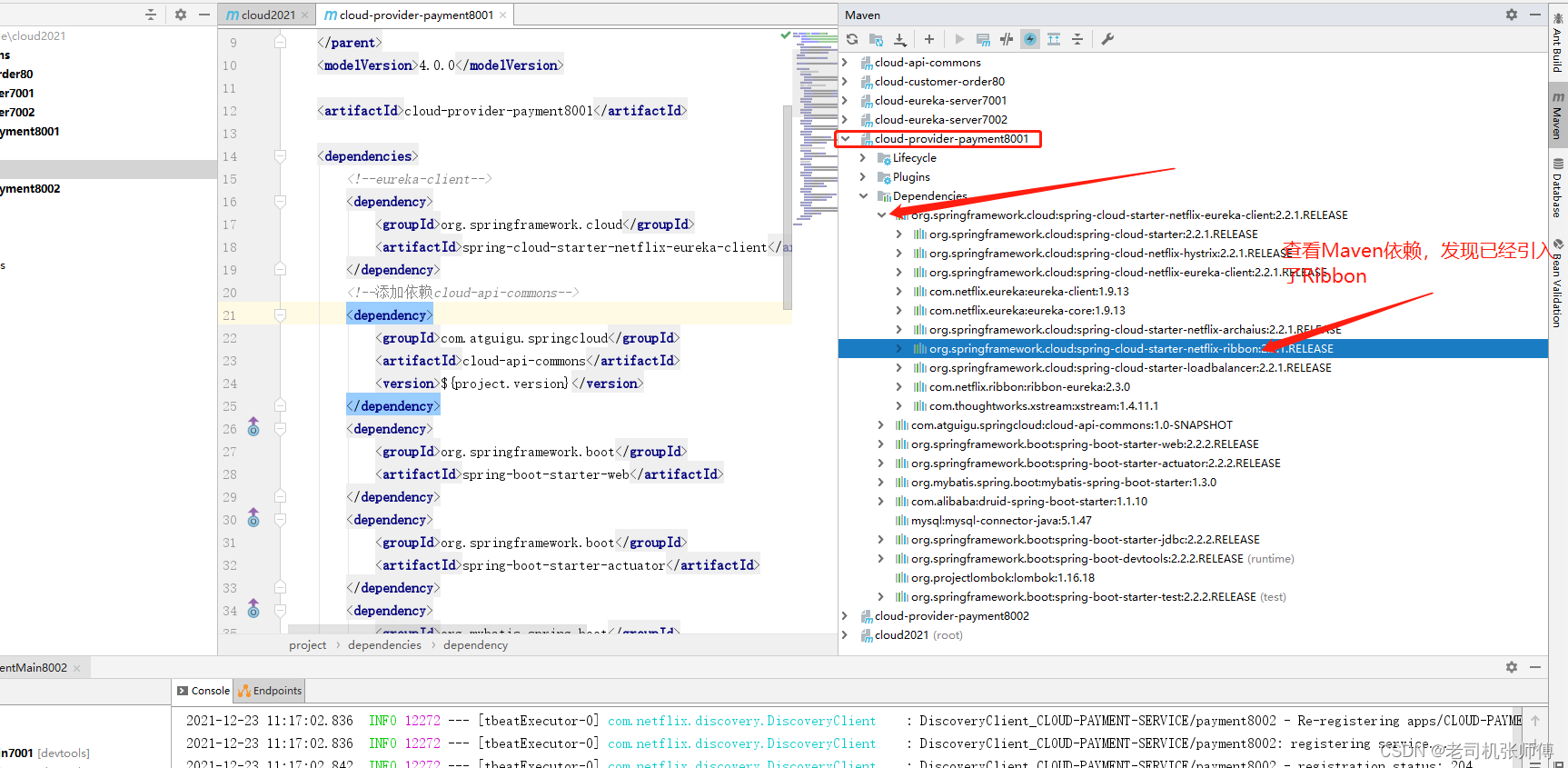
Task: Hide the Run panel with minus icon
Action: click(1535, 667)
